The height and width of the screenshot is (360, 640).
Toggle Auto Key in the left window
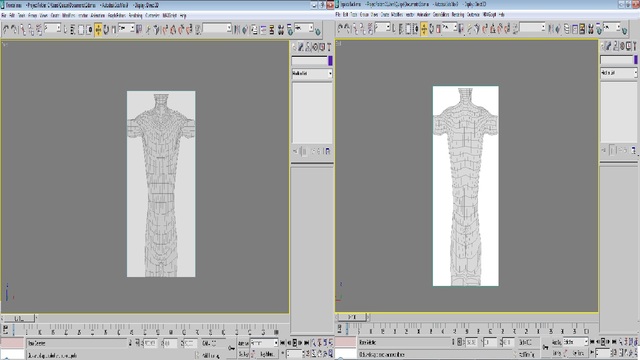point(243,344)
